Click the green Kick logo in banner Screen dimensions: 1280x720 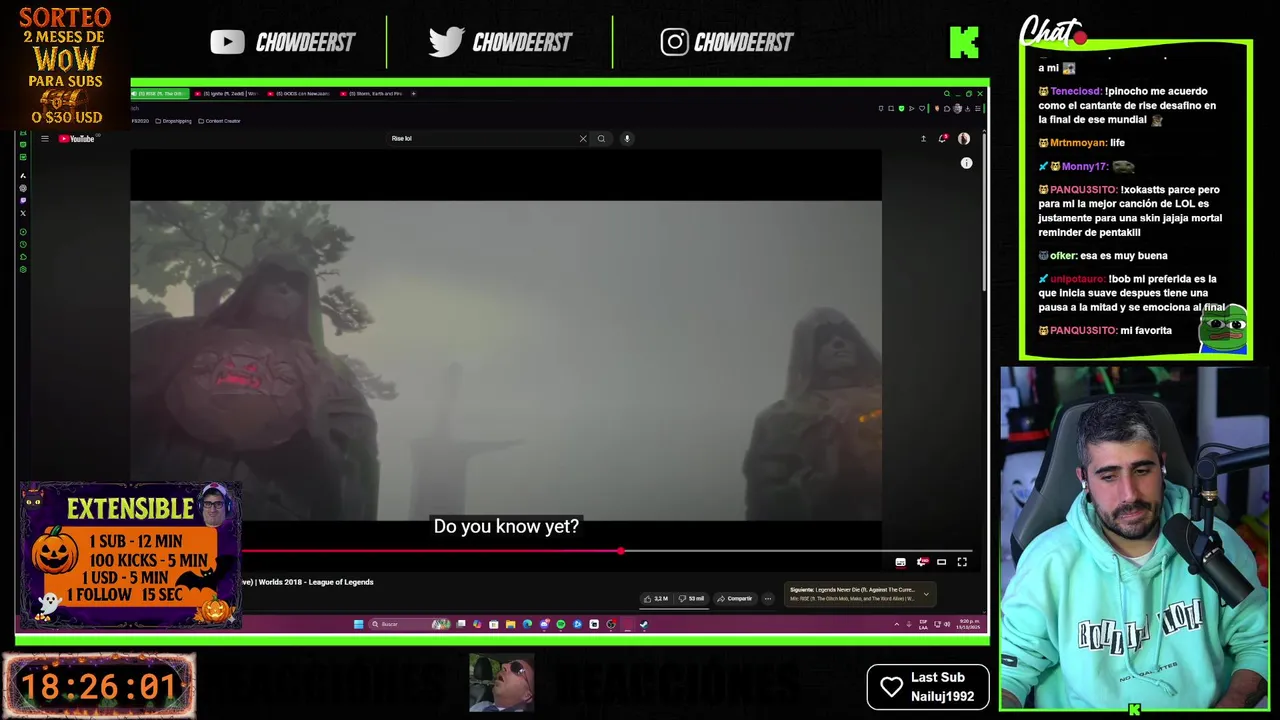[964, 42]
